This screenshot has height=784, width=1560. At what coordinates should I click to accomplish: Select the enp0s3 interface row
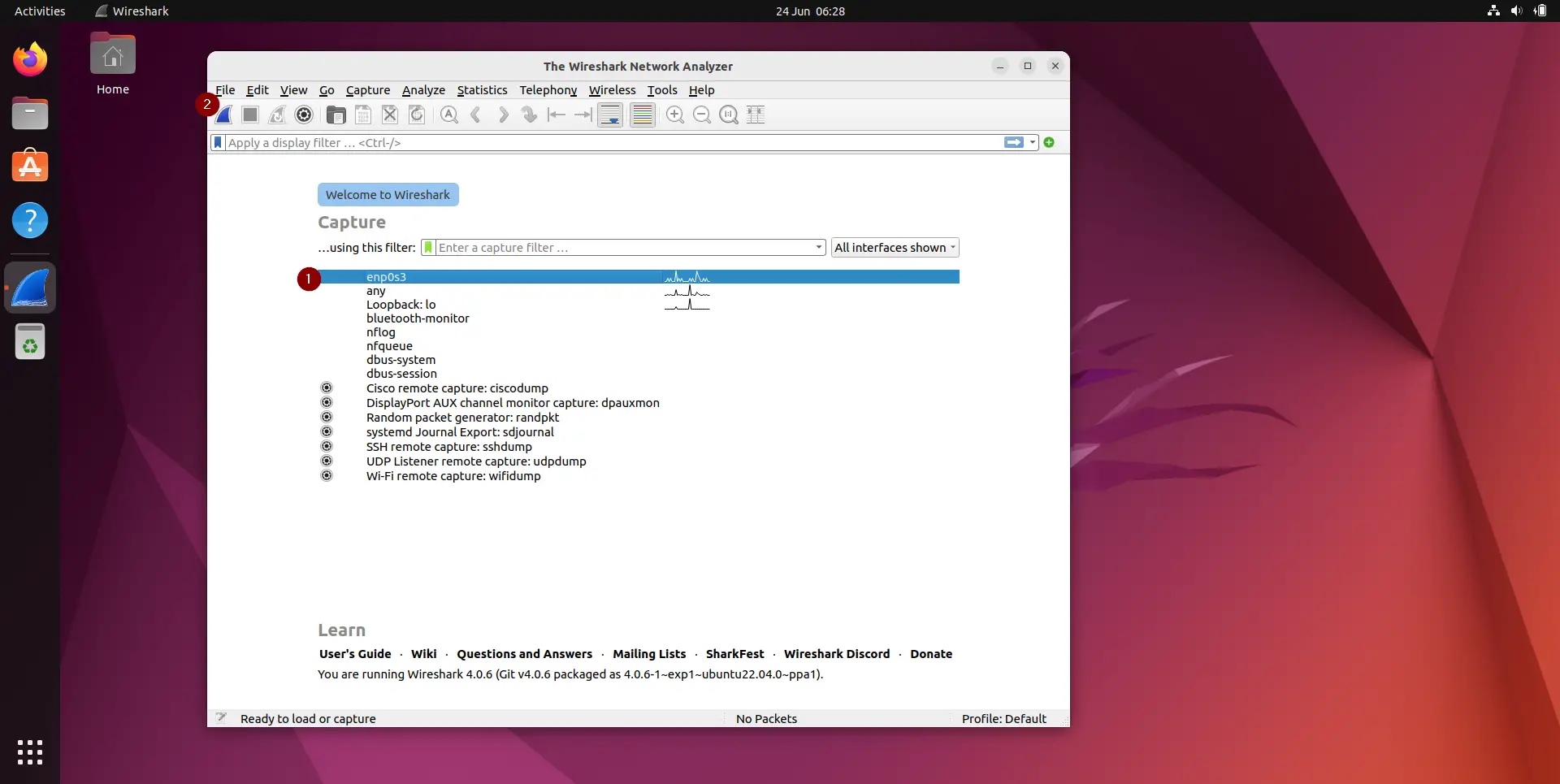click(x=487, y=277)
